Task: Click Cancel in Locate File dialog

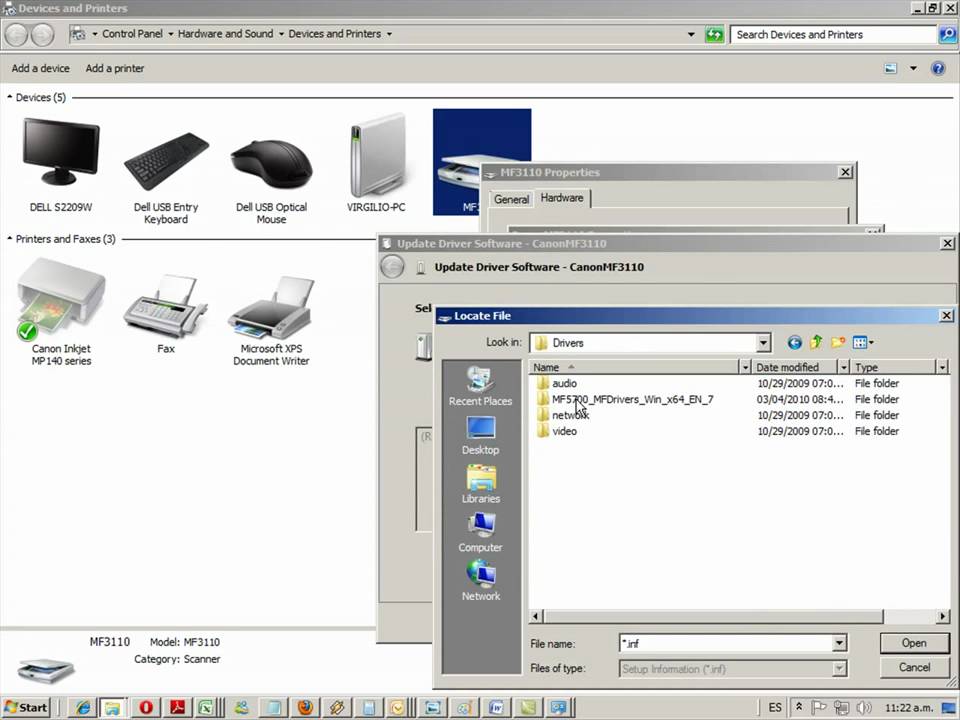Action: 914,667
